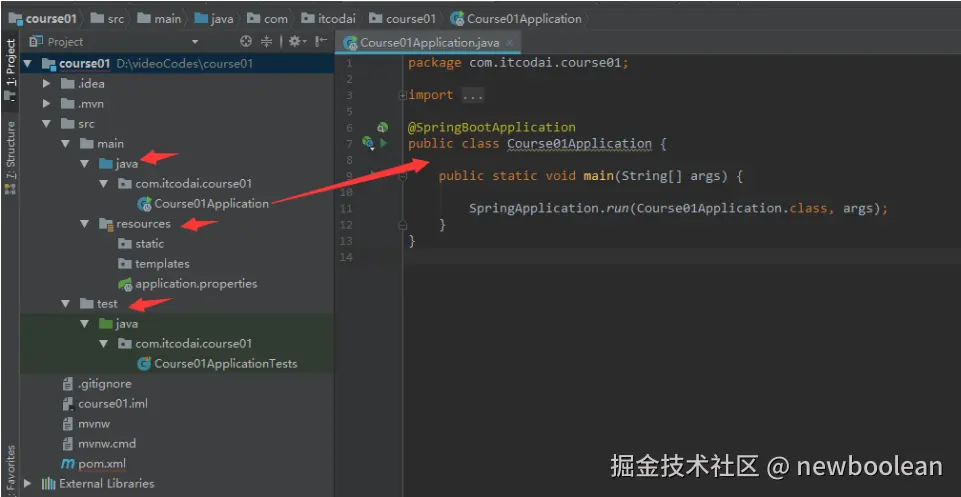Click the src breadcrumb
The width and height of the screenshot is (961, 497).
(107, 19)
